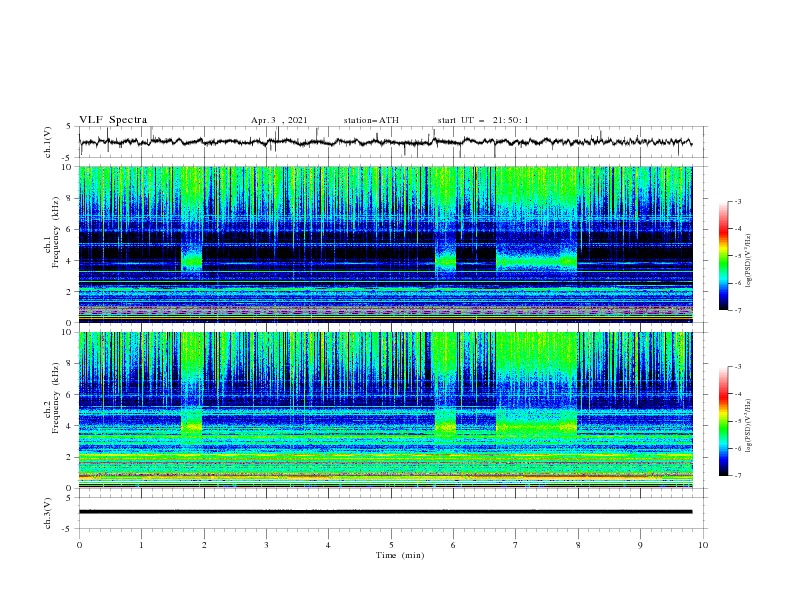Click the 'ch.1(V)' waveform axis label
The image size is (792, 612).
pos(48,142)
